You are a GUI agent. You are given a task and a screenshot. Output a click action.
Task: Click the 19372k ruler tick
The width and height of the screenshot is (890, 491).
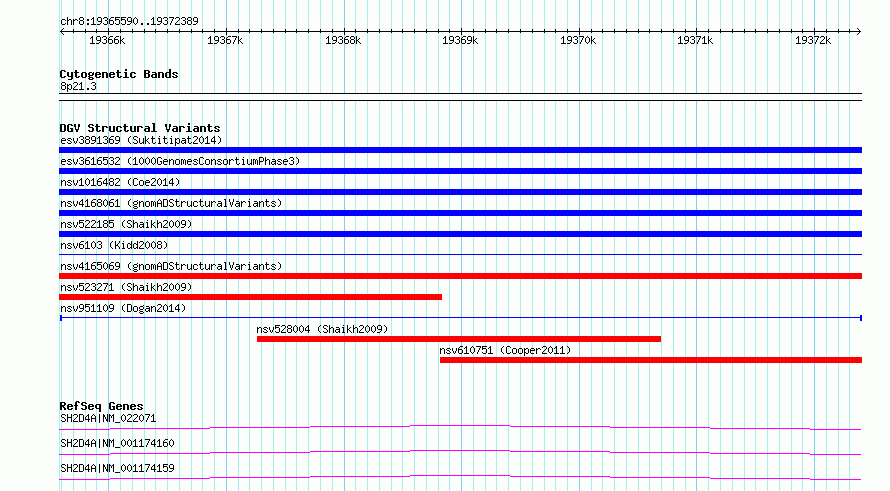tap(813, 40)
